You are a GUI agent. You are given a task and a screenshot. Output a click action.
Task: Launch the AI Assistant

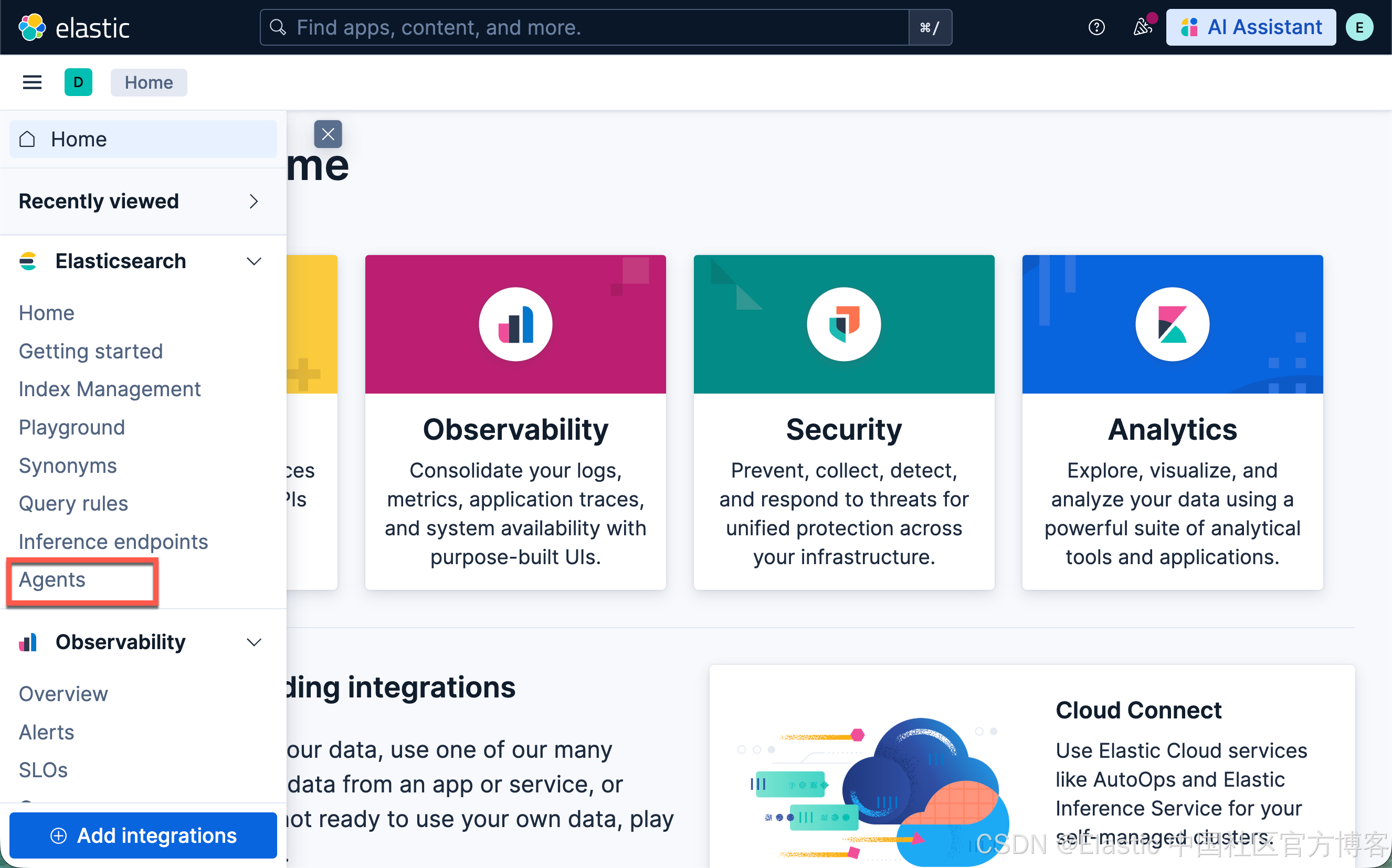1251,27
